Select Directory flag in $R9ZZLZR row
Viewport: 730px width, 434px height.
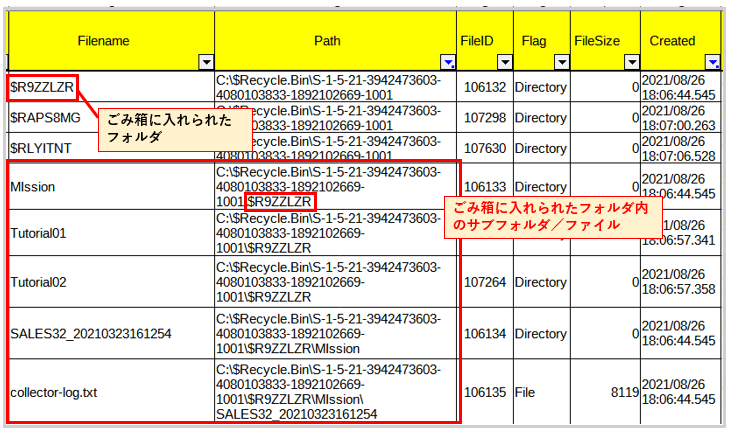[542, 87]
